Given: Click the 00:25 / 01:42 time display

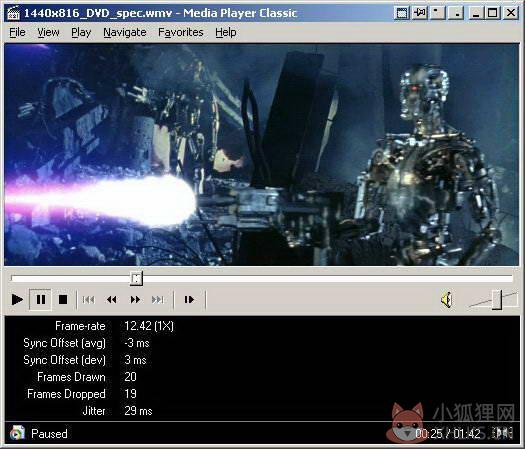Looking at the screenshot, I should [448, 434].
